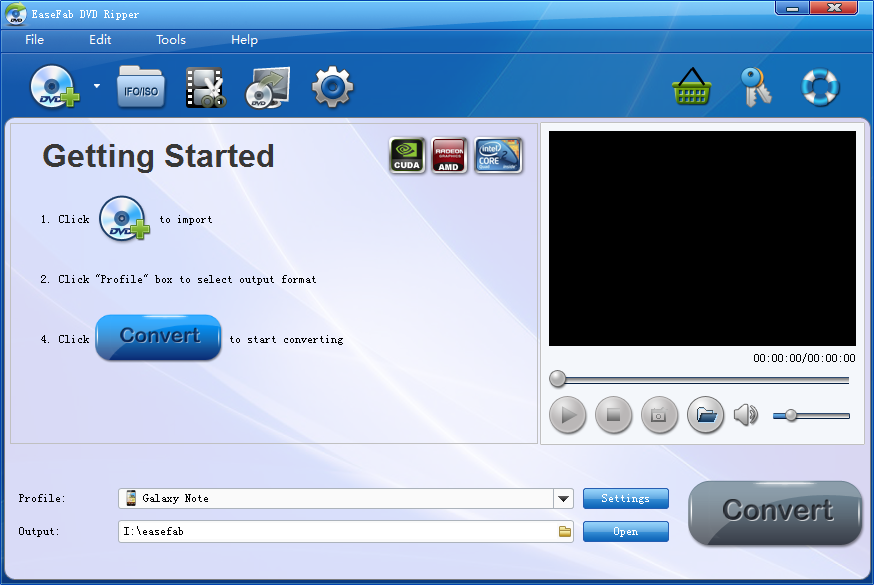The width and height of the screenshot is (874, 585).
Task: Click the playback seek slider handle
Action: [x=557, y=379]
